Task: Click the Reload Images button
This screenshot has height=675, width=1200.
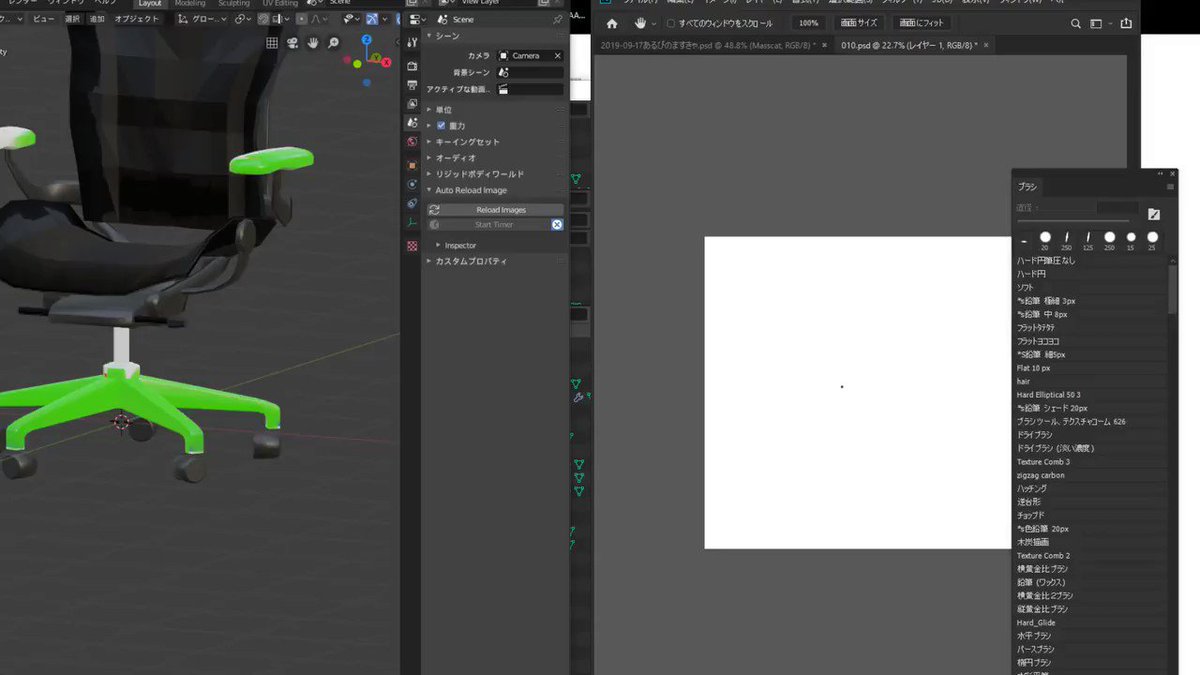Action: 495,210
